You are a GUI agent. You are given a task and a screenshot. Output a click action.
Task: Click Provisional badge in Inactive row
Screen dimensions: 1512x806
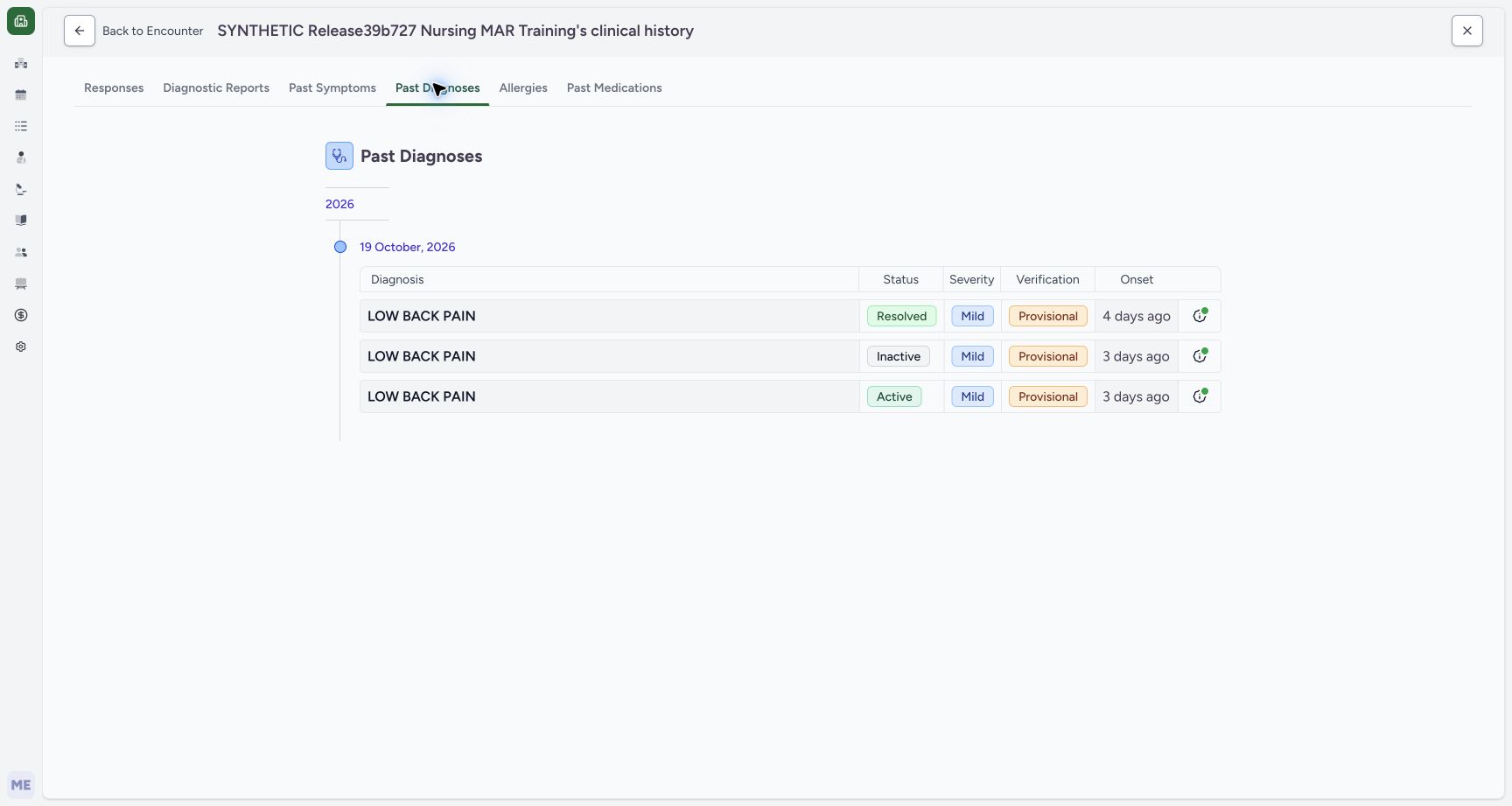pos(1048,356)
